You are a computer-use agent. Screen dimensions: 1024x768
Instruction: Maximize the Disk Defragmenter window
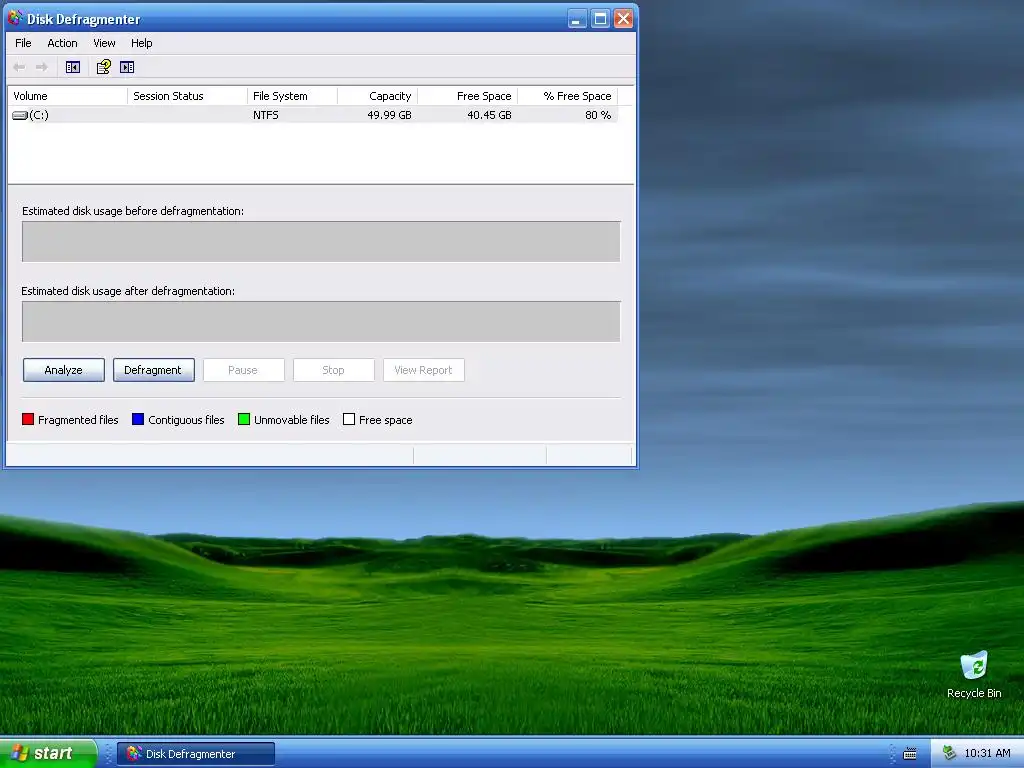[x=600, y=18]
